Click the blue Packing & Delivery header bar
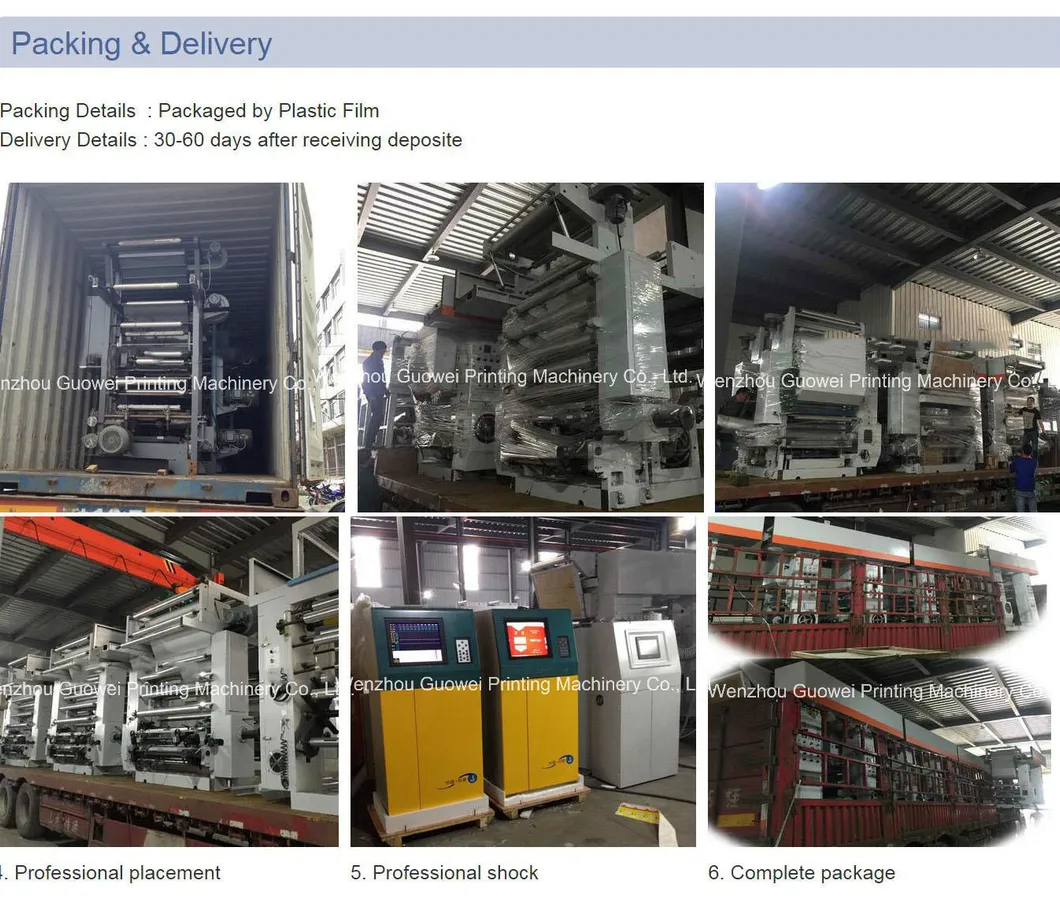The width and height of the screenshot is (1060, 899). [530, 43]
